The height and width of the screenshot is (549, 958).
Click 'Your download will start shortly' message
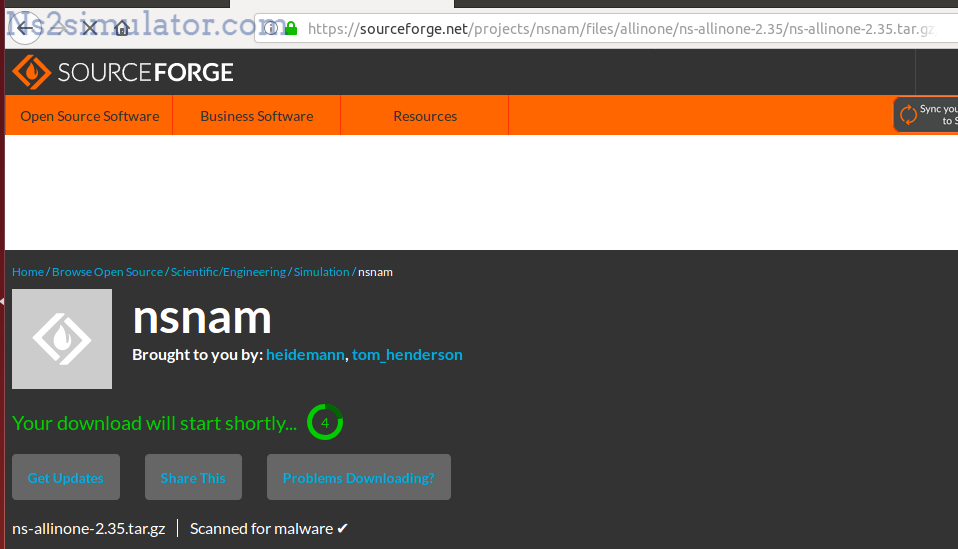[x=155, y=423]
